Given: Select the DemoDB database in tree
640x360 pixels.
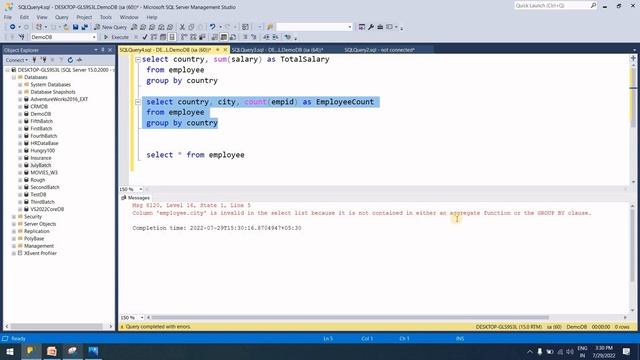Looking at the screenshot, I should [x=40, y=114].
